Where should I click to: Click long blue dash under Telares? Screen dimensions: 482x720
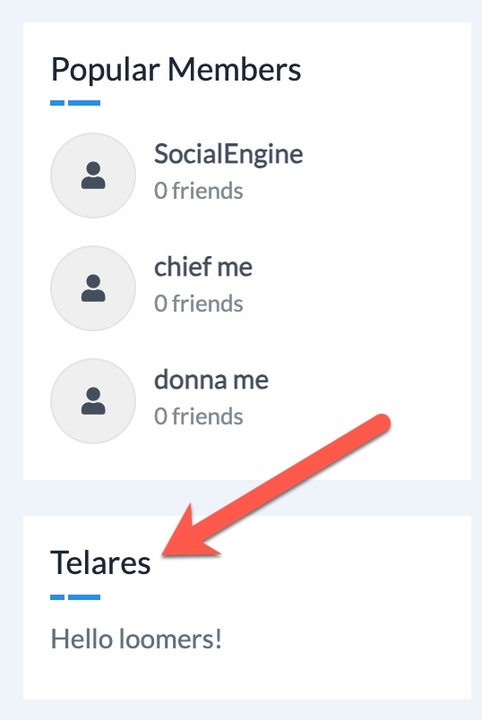pos(84,597)
